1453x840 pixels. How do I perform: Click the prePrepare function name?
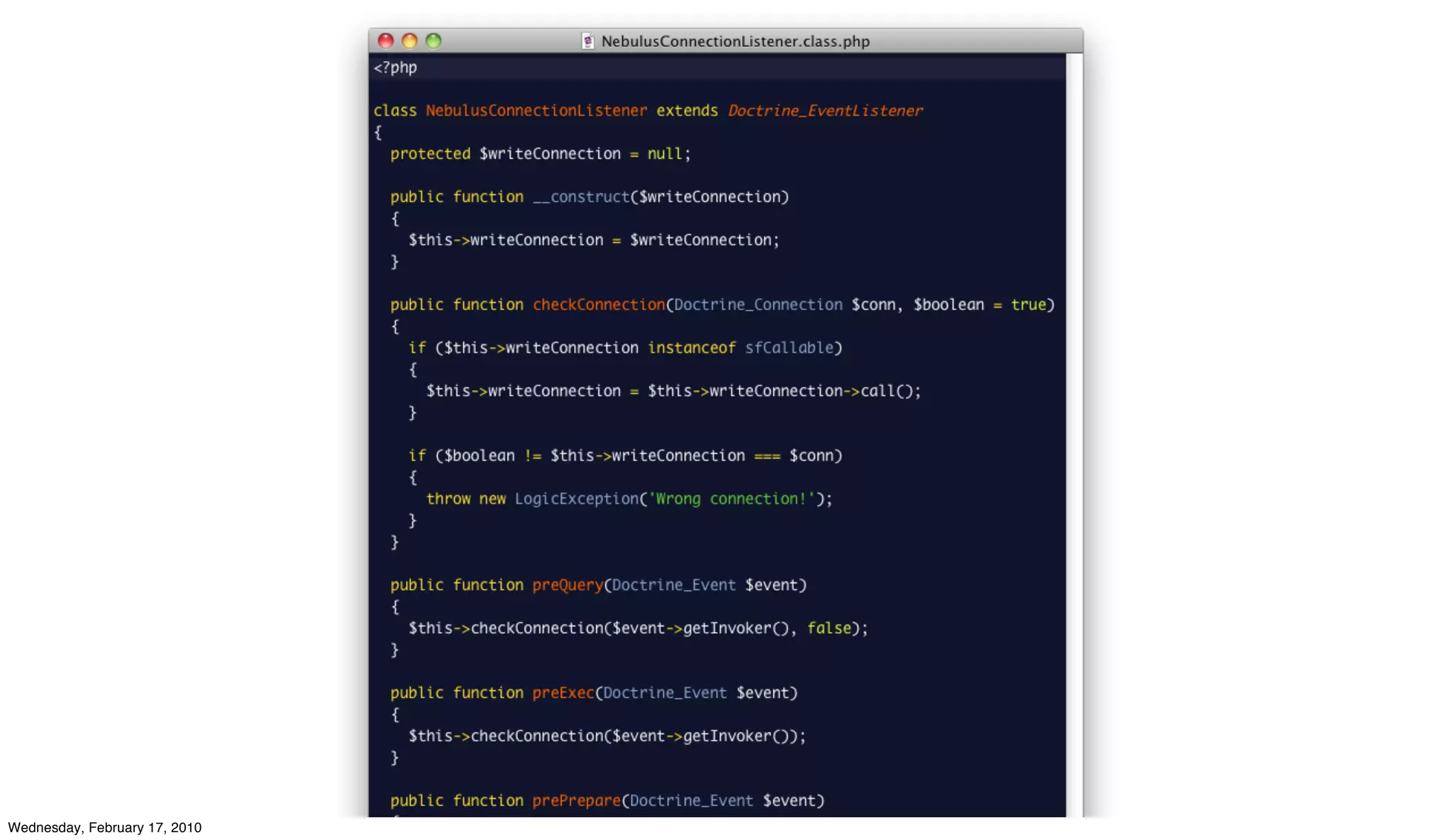(x=576, y=801)
